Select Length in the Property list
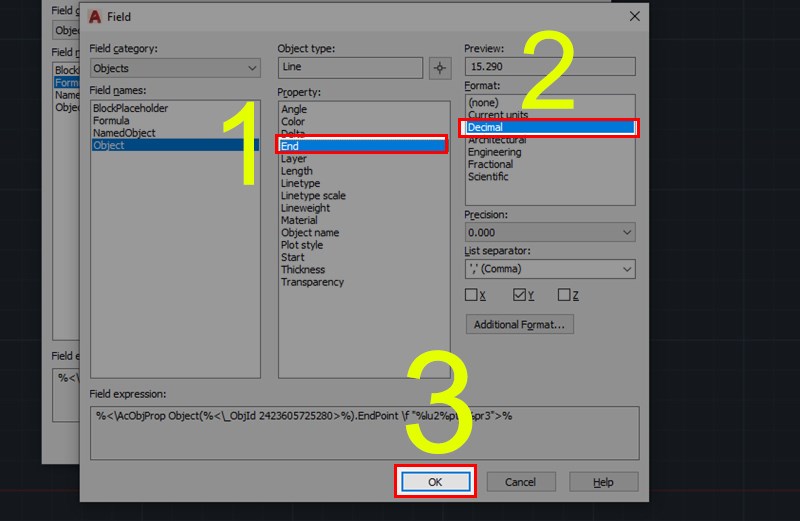 pyautogui.click(x=296, y=171)
